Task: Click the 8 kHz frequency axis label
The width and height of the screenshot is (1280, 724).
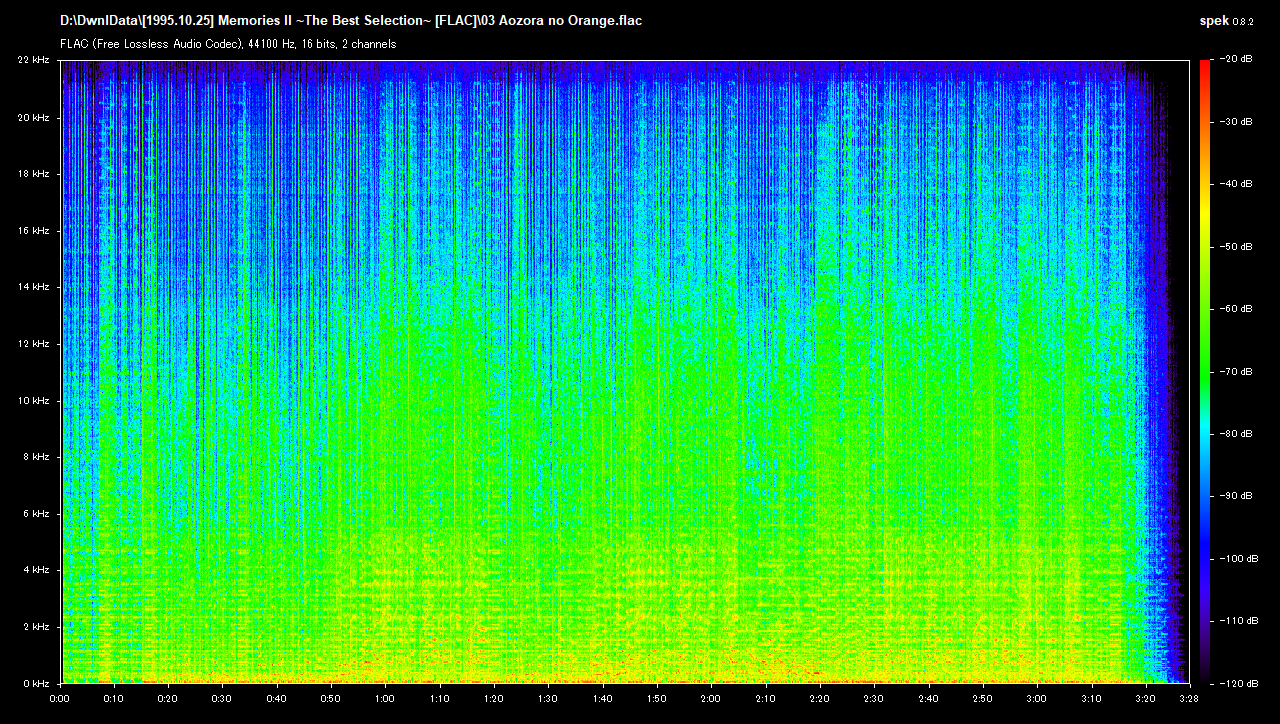Action: click(x=37, y=457)
